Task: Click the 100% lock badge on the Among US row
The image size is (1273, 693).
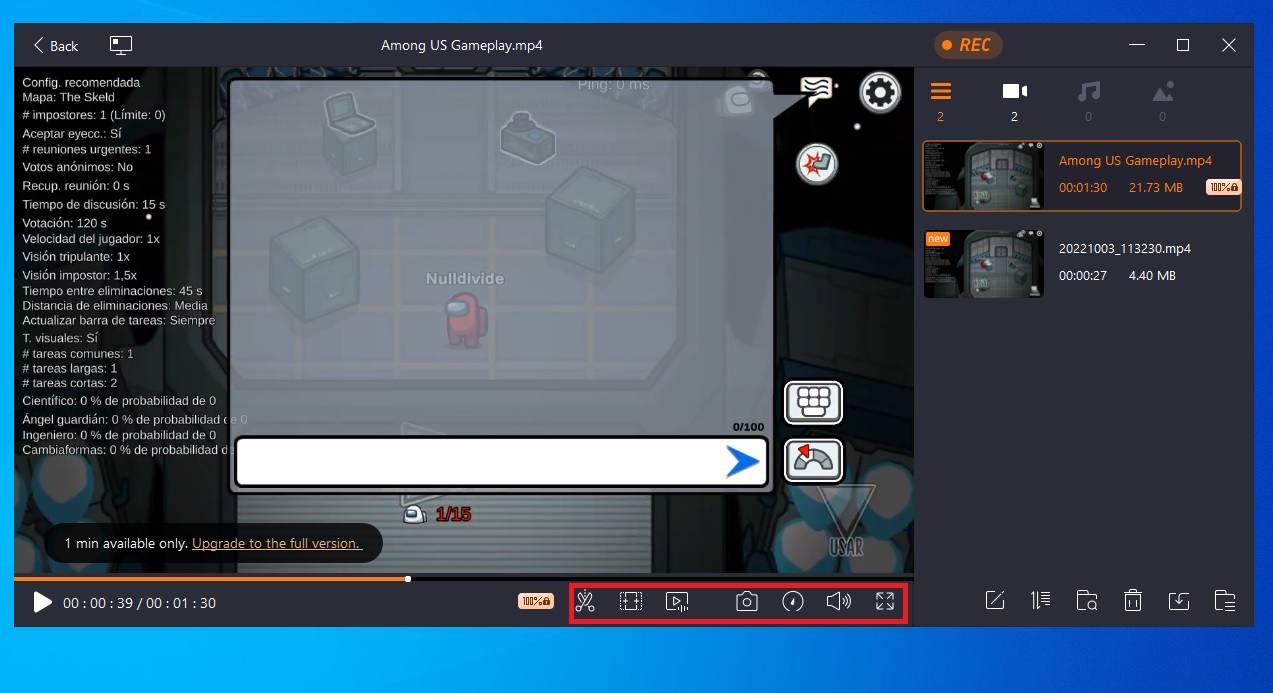Action: pyautogui.click(x=1223, y=187)
